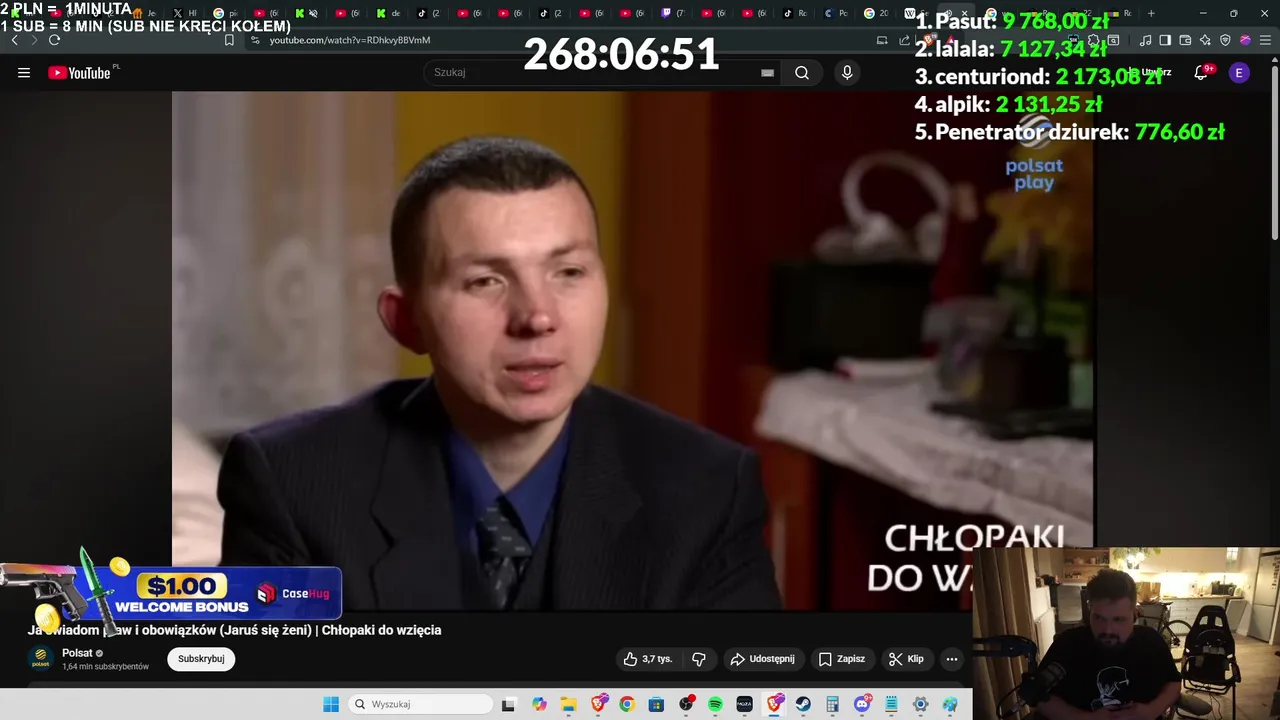Open Google Chrome from the taskbar
The height and width of the screenshot is (720, 1280).
[x=627, y=705]
